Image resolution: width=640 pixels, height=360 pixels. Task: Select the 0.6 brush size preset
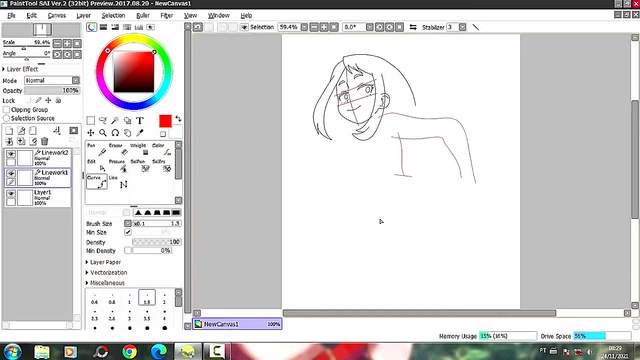94,298
